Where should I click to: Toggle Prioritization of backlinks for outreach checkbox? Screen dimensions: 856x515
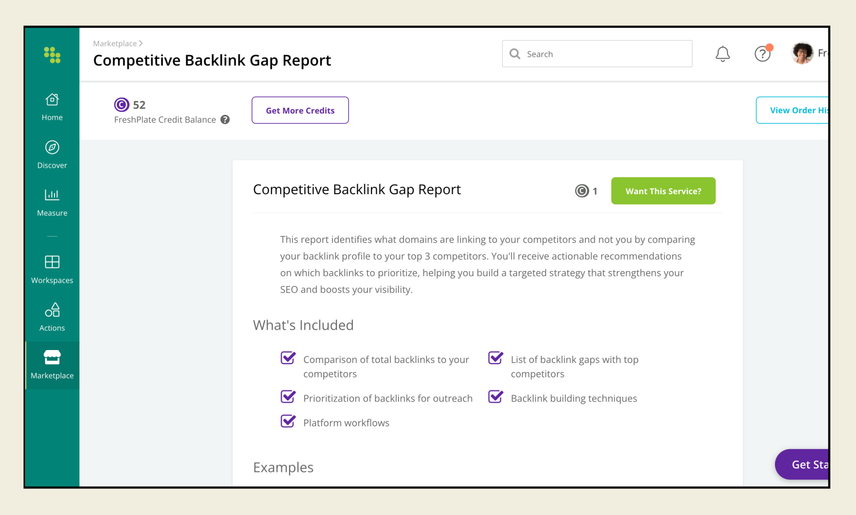(288, 397)
